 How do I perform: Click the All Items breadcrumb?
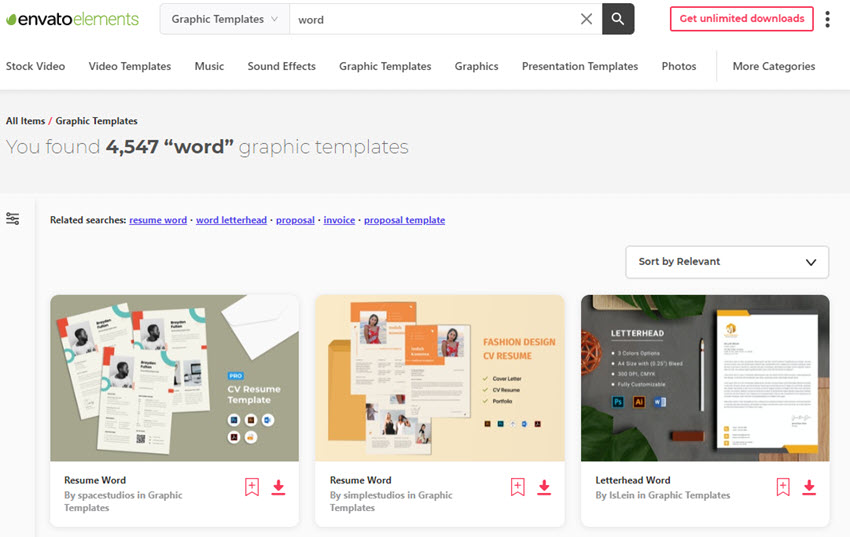(x=25, y=121)
